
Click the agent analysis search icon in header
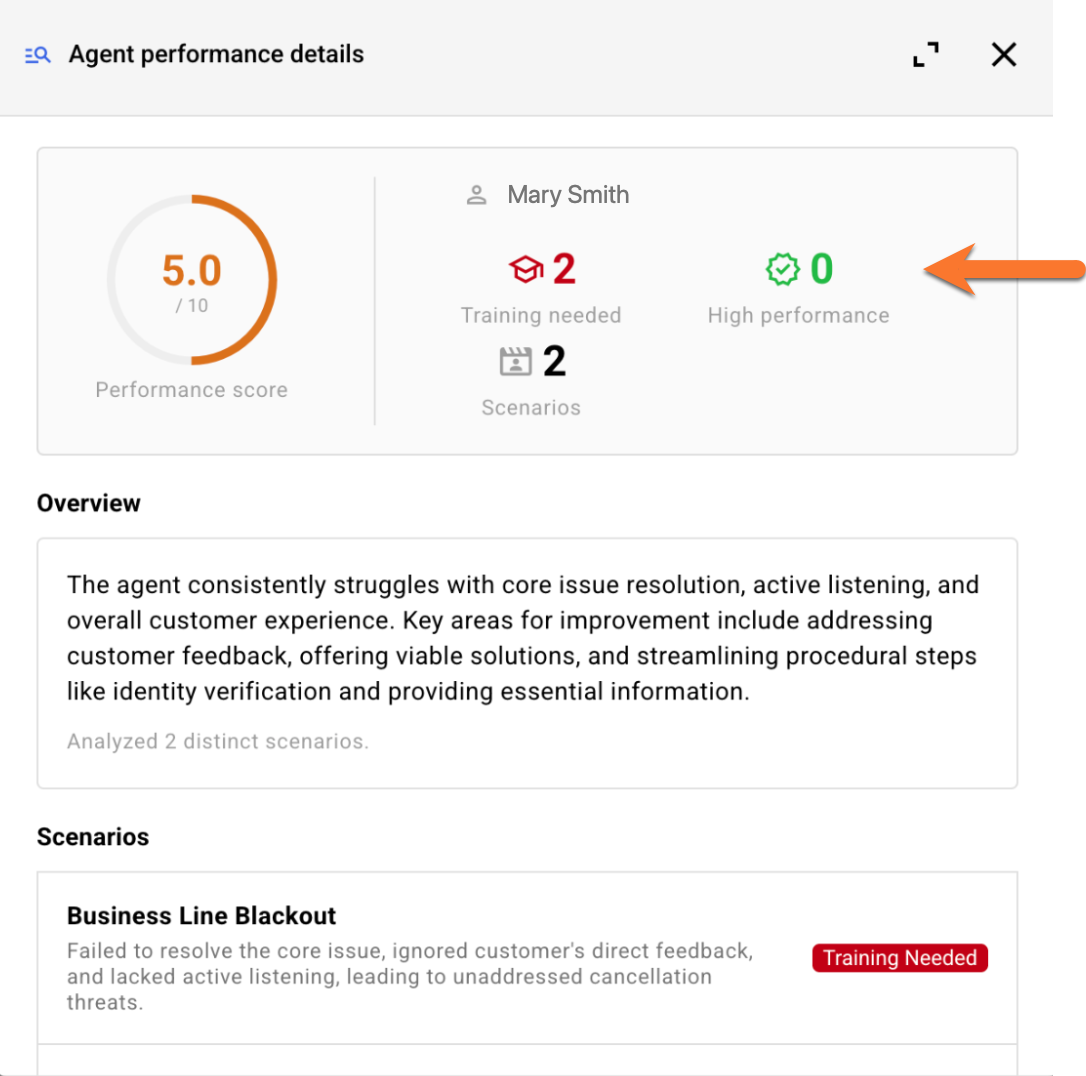(37, 55)
